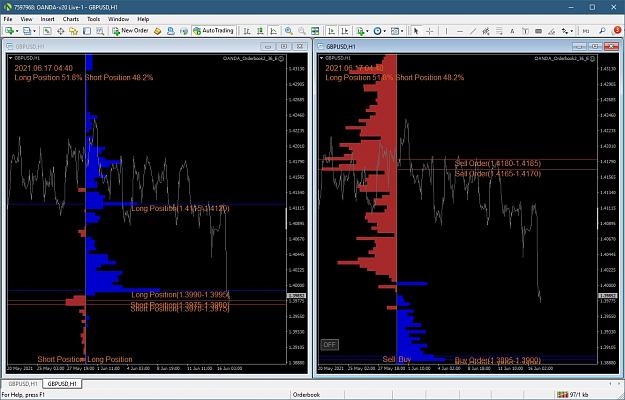Show the Navigator panel (folder-star icon)
The width and height of the screenshot is (625, 400).
pos(73,31)
